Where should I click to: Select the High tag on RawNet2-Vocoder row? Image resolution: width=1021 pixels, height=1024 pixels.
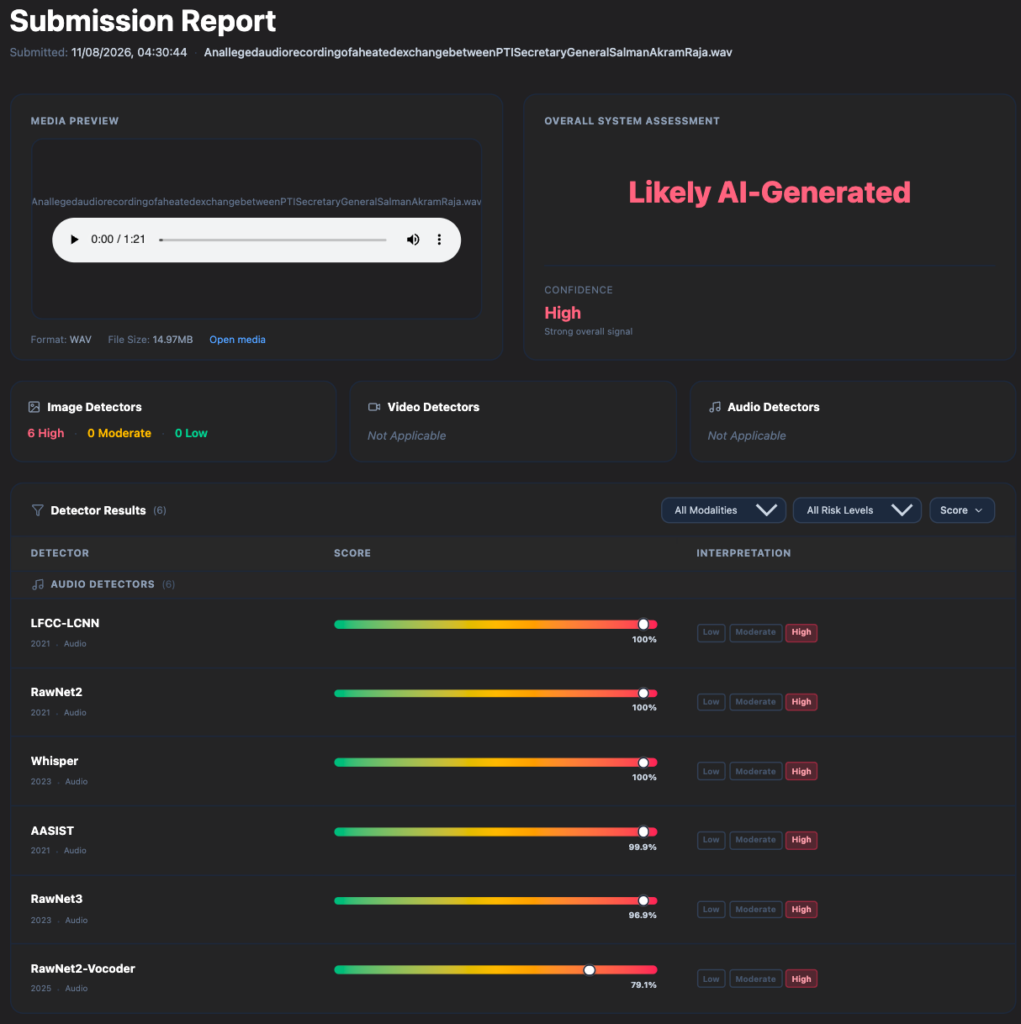point(801,979)
